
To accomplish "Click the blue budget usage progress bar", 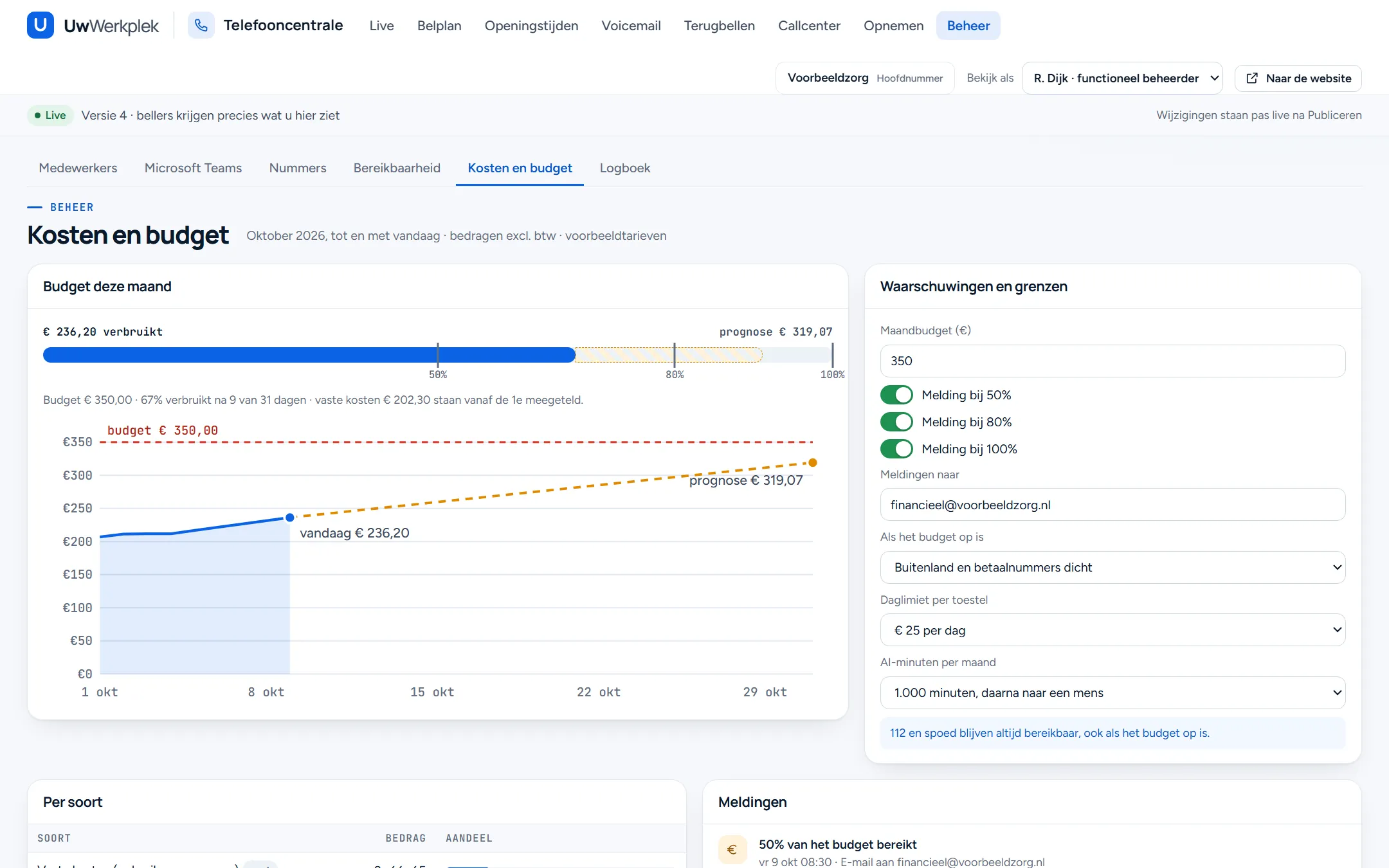I will click(309, 355).
